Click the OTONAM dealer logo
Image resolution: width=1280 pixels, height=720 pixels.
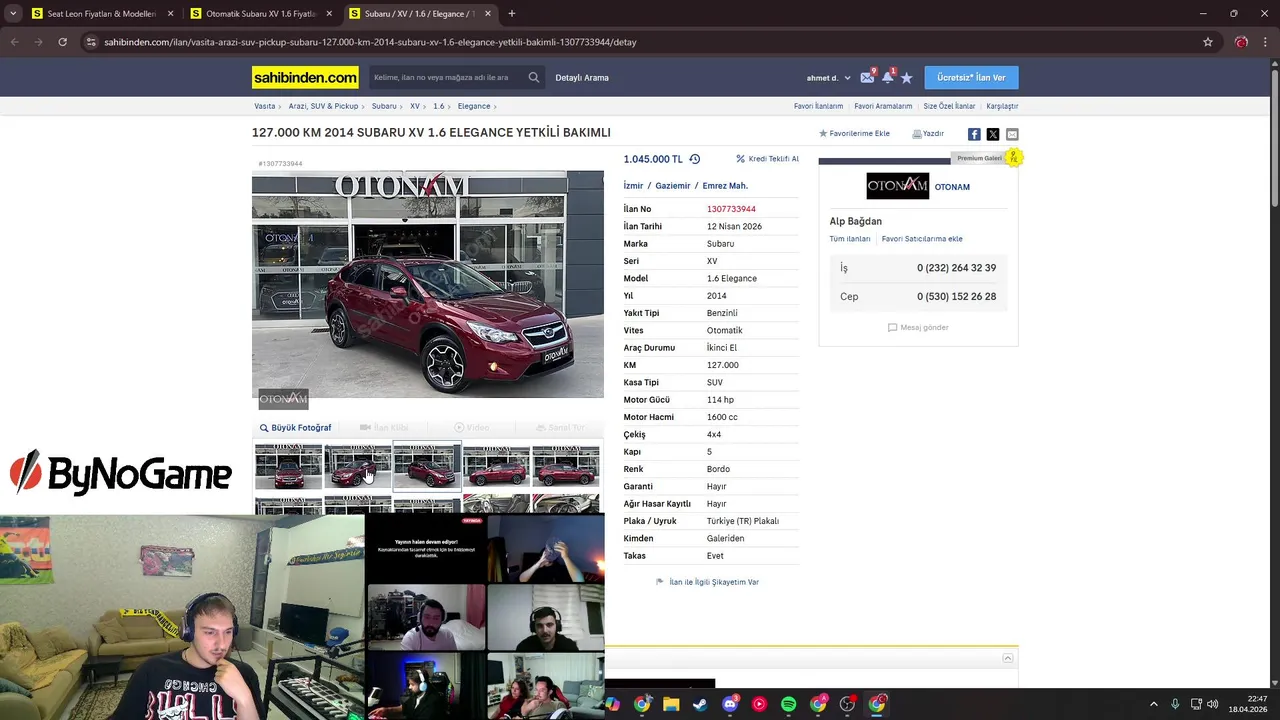(x=897, y=186)
